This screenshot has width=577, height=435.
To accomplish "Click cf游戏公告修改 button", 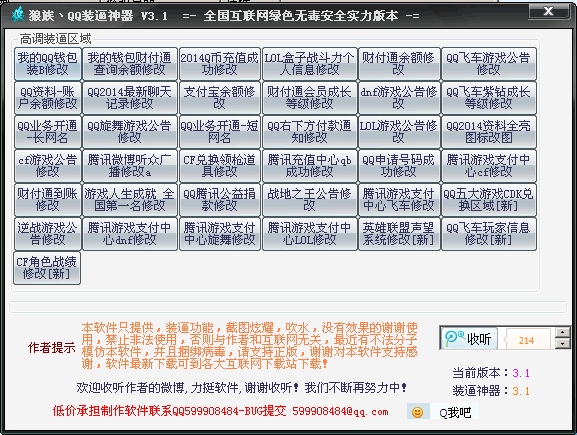I will [x=47, y=166].
